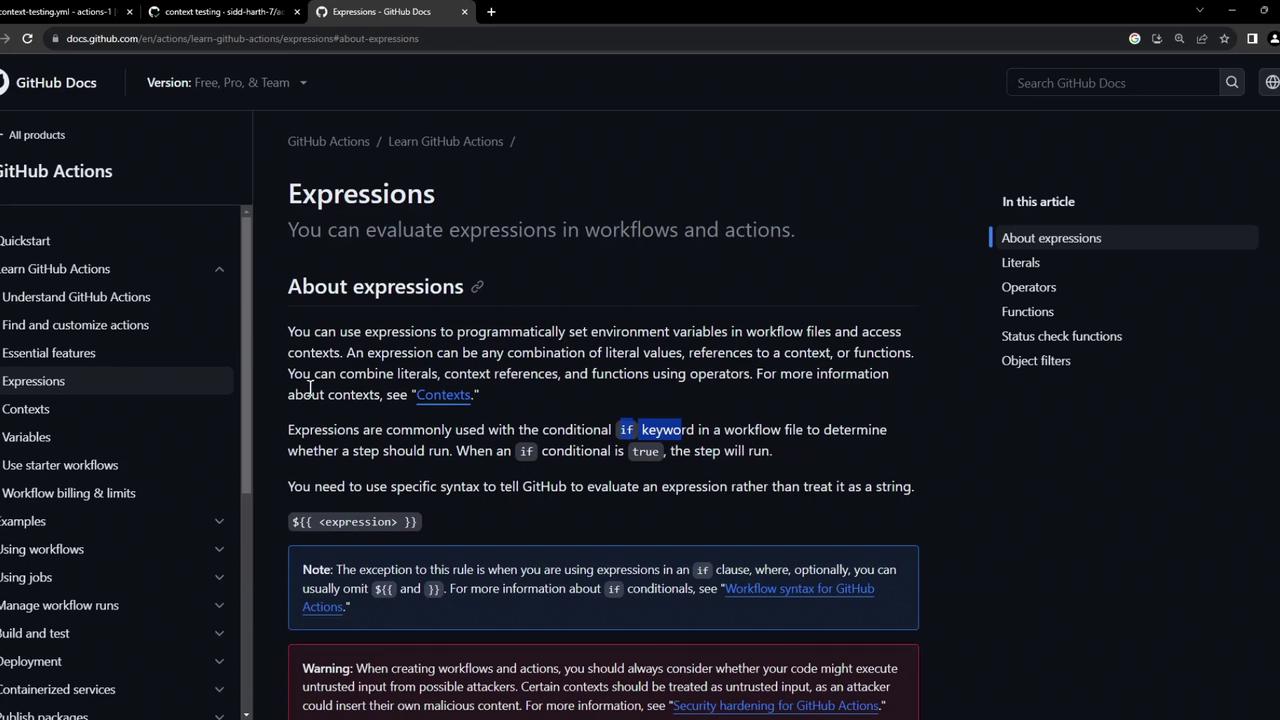The height and width of the screenshot is (720, 1280).
Task: Open the browser profile avatar
Action: click(1274, 39)
